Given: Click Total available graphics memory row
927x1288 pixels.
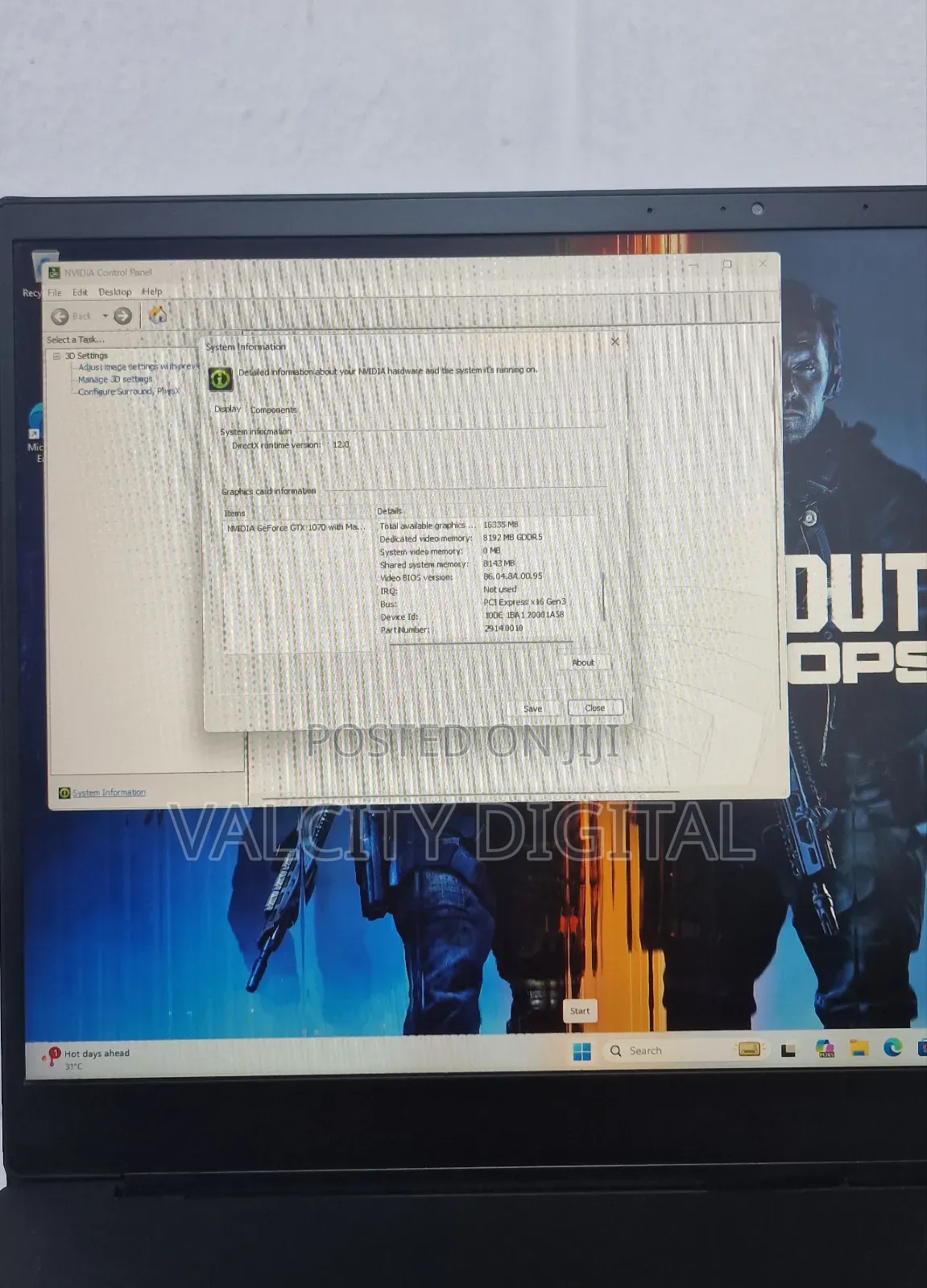Looking at the screenshot, I should tap(449, 525).
